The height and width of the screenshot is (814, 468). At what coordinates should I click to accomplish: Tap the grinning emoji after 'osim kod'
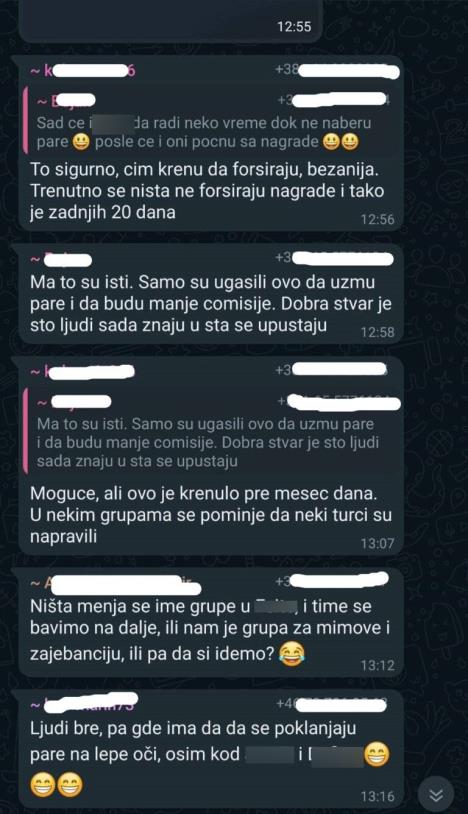point(377,754)
